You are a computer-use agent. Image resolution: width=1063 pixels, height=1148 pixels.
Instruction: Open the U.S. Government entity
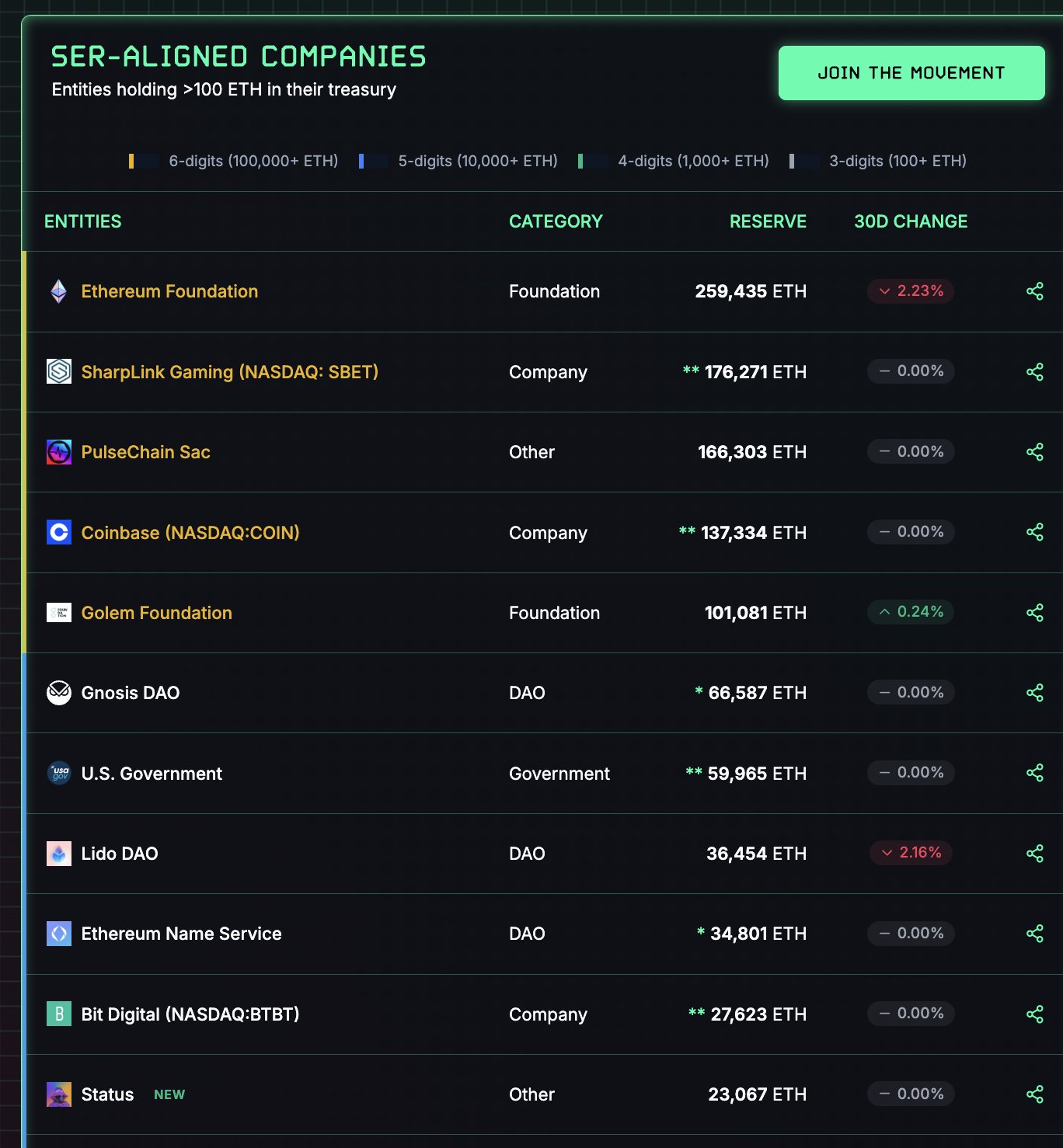click(x=152, y=774)
